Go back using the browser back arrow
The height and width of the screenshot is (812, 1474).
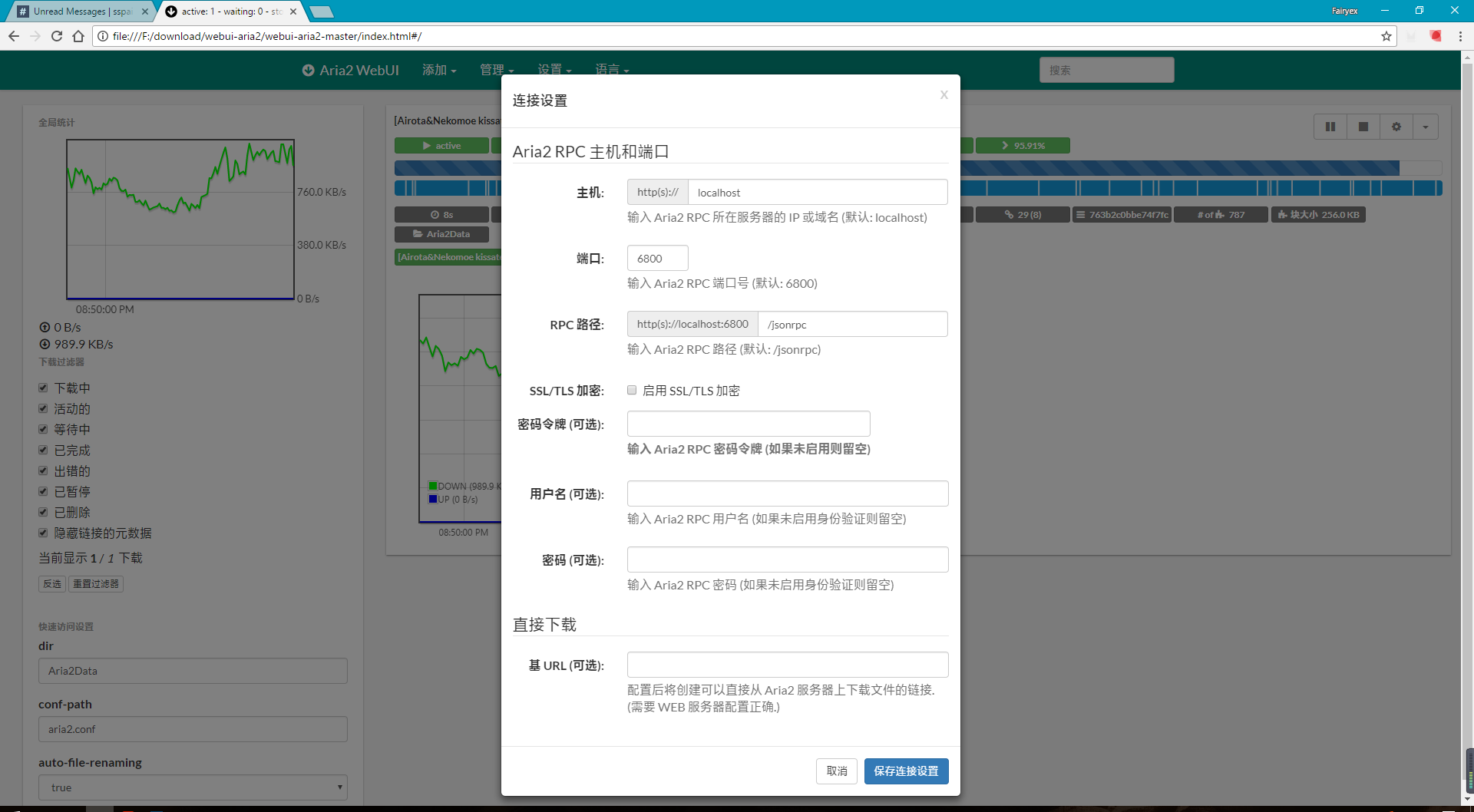[14, 36]
